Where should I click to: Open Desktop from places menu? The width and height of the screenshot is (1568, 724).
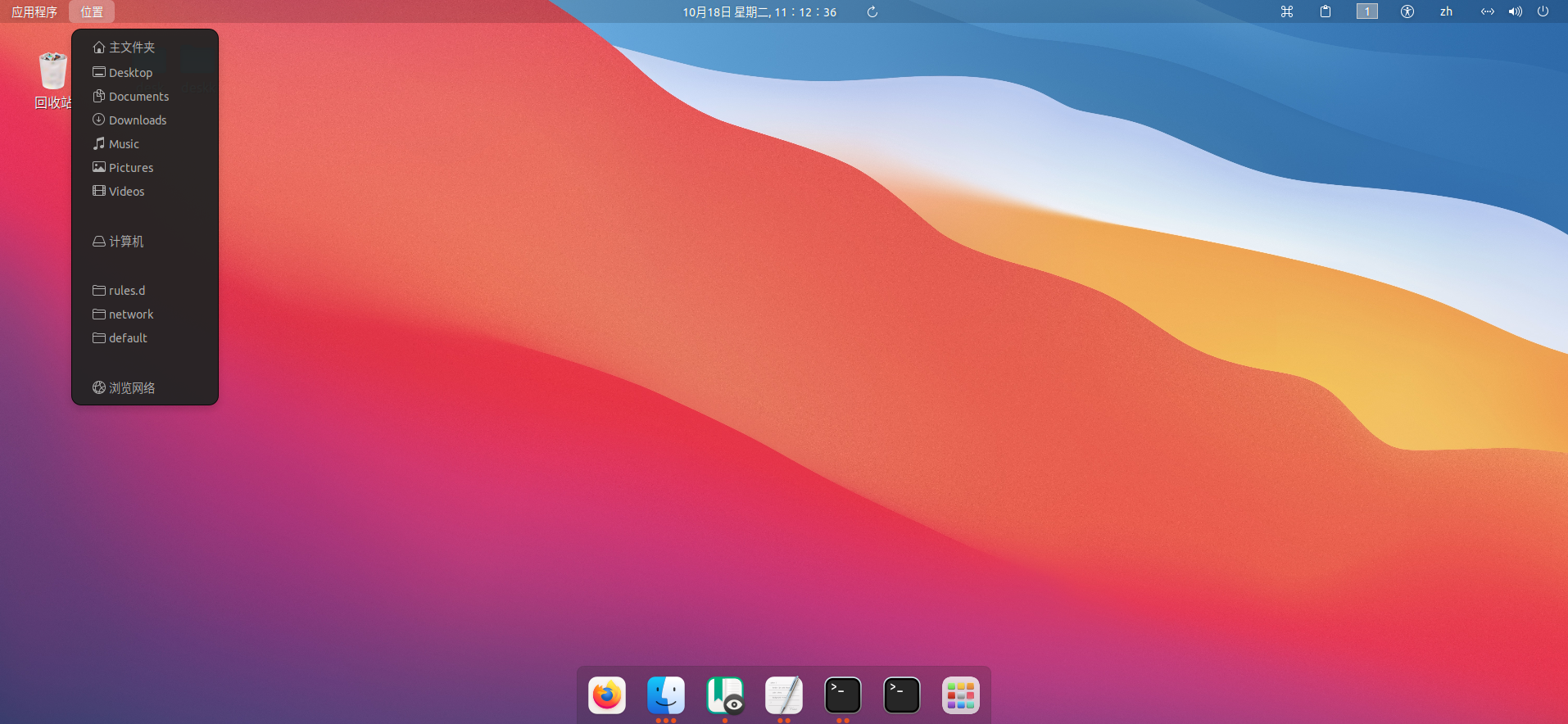click(145, 72)
